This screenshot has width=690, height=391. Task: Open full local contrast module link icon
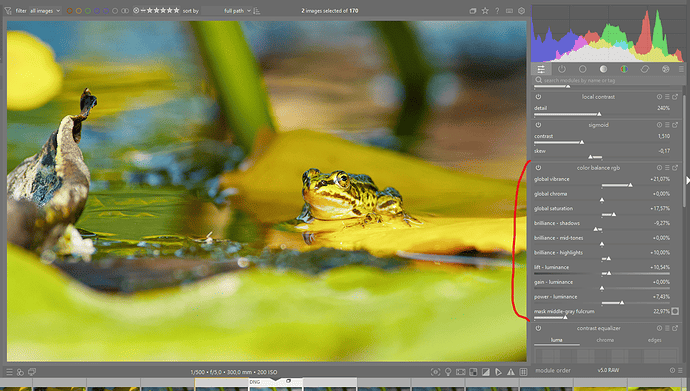point(675,97)
